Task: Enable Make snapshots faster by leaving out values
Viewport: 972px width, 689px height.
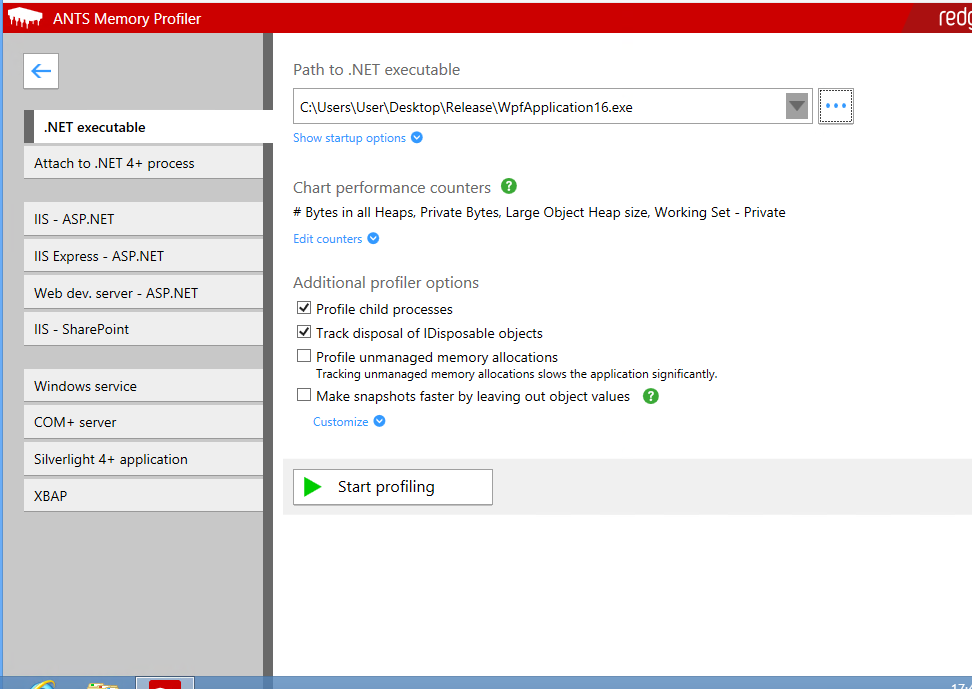Action: [x=304, y=395]
